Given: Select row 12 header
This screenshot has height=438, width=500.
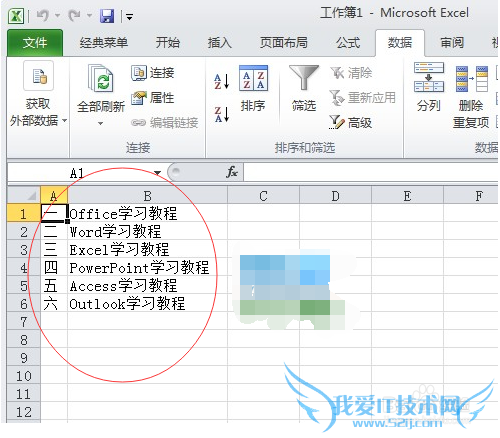Looking at the screenshot, I should (x=24, y=411).
